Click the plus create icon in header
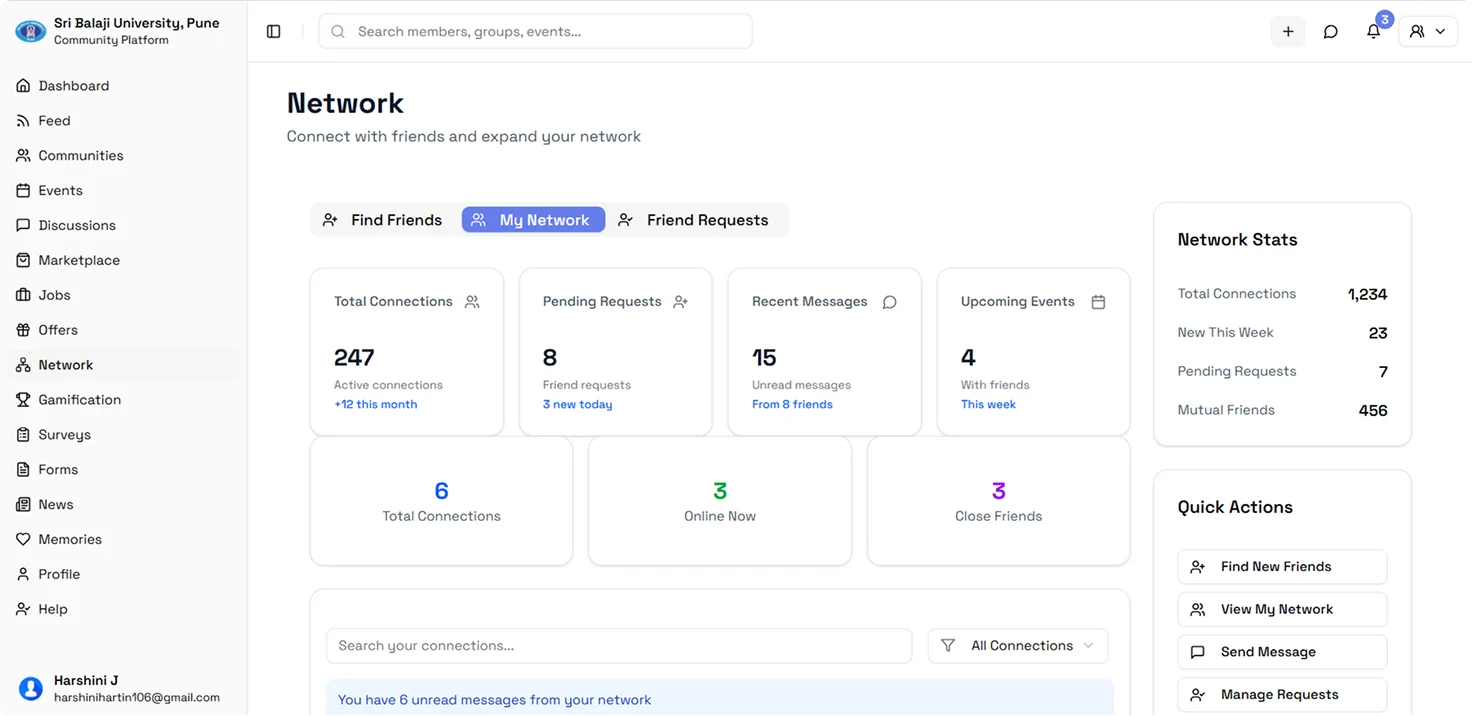 pos(1288,32)
